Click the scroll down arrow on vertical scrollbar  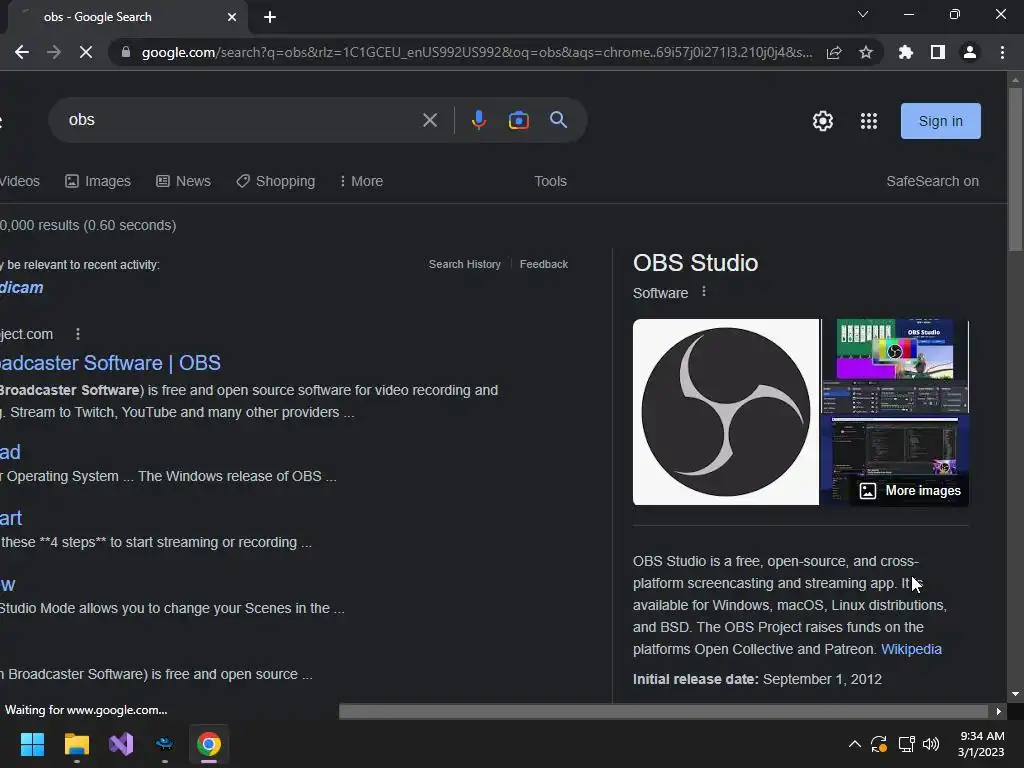tap(1015, 694)
